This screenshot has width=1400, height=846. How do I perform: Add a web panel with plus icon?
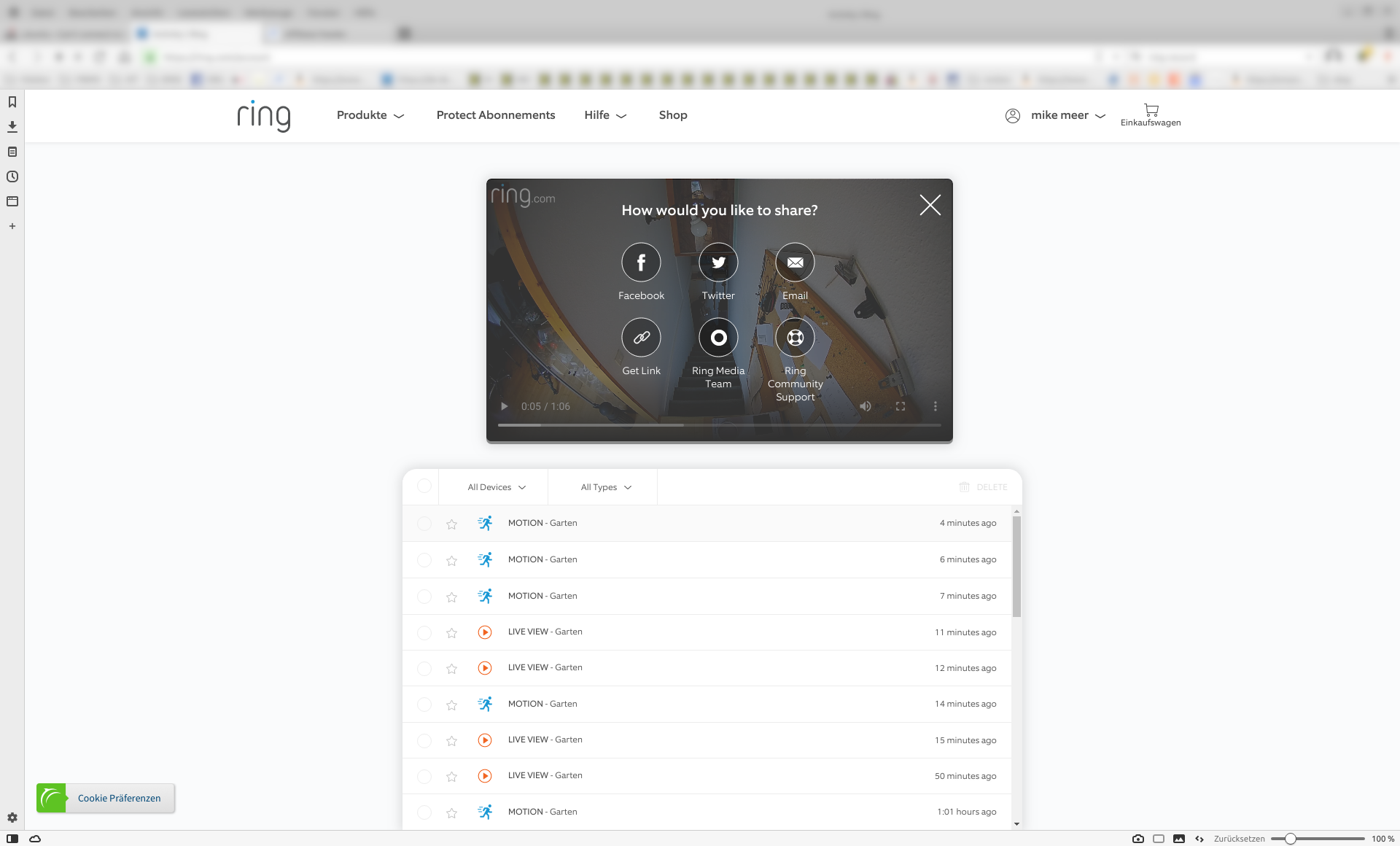(12, 226)
